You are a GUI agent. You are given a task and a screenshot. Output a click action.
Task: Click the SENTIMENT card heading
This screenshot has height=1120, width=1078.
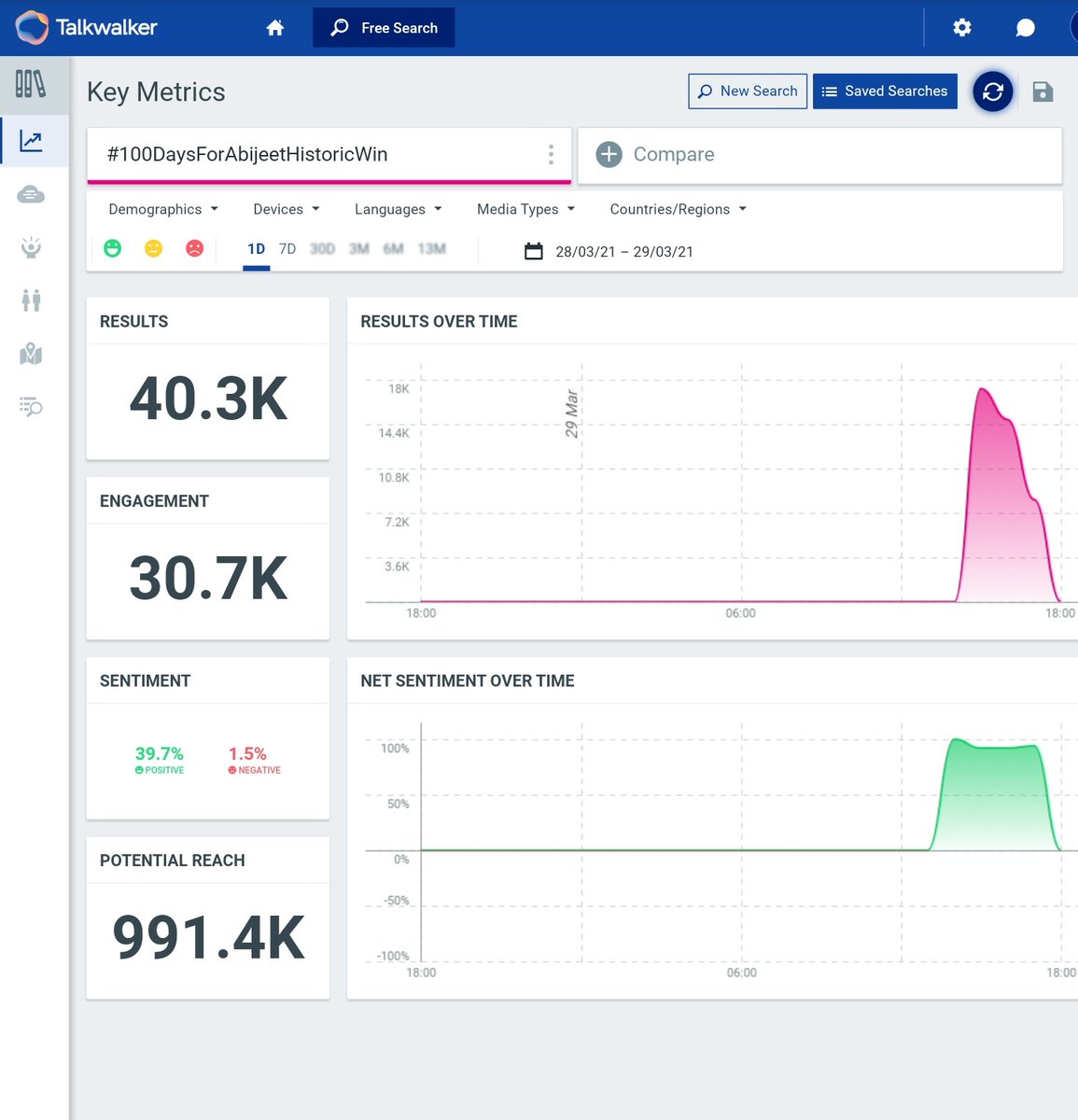tap(145, 680)
